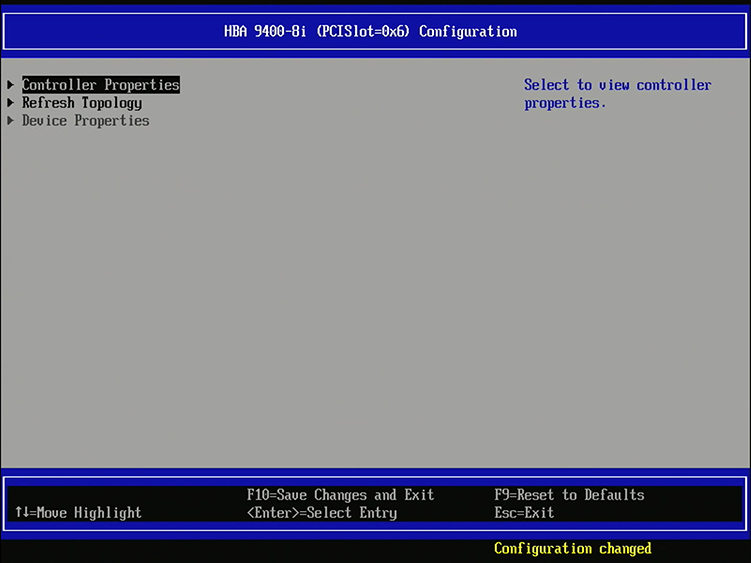Click the <Enter>=Select Entry hint
This screenshot has height=563, width=751.
[322, 513]
